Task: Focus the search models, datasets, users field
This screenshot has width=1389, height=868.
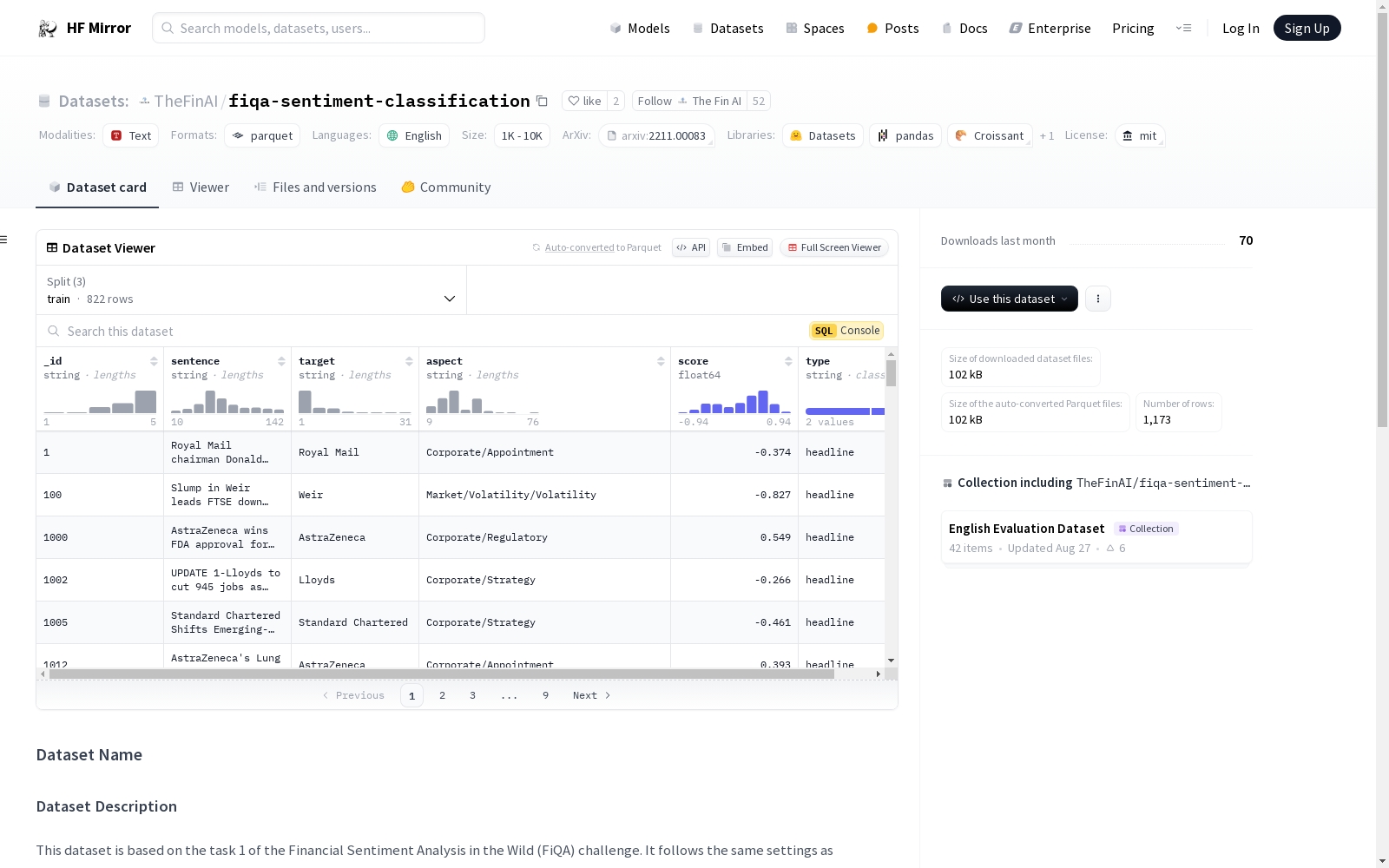Action: click(319, 28)
